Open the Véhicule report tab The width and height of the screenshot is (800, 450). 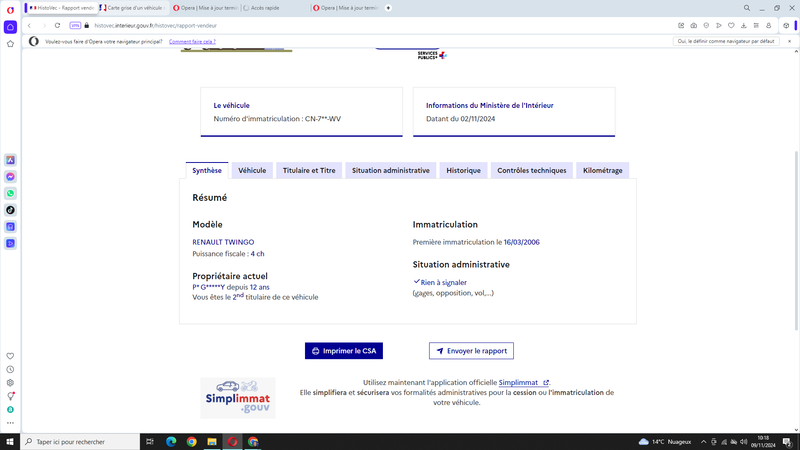point(252,170)
